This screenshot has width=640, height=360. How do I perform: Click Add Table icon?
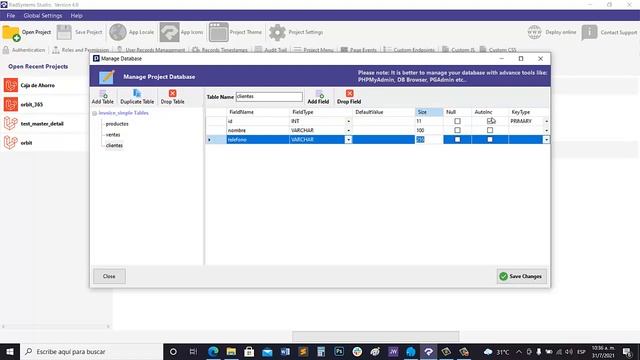[x=103, y=94]
